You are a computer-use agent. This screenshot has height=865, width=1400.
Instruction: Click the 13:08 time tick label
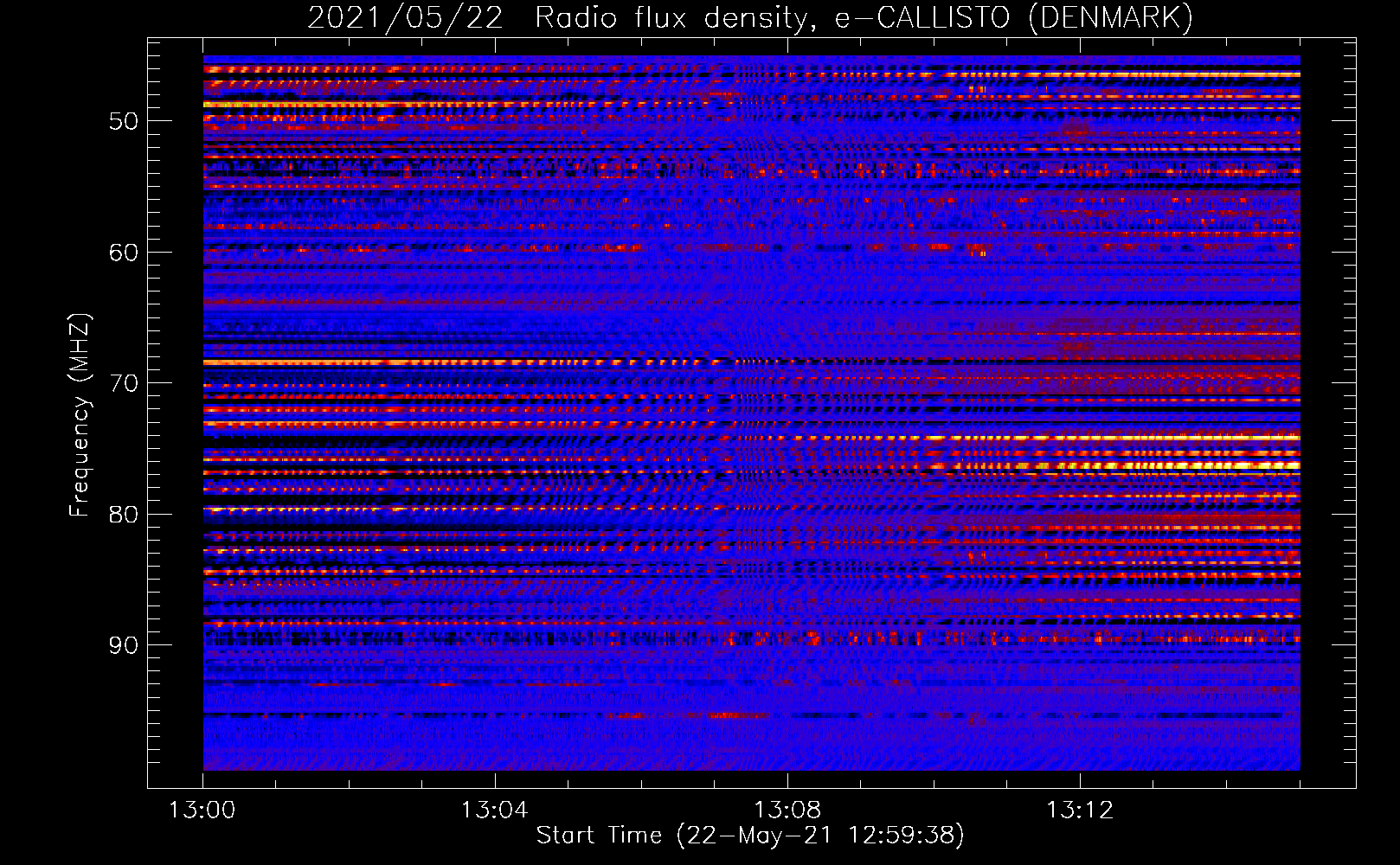[787, 811]
